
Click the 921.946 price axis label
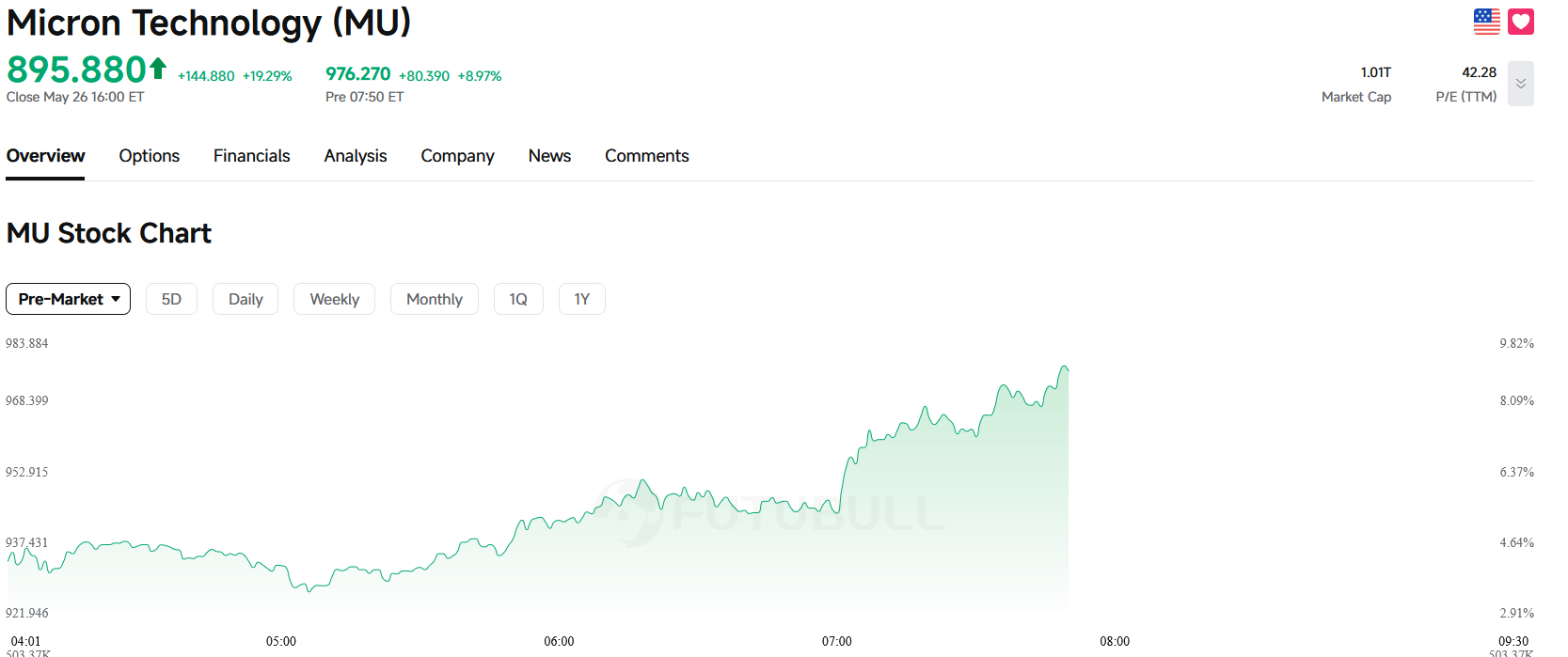[x=27, y=614]
